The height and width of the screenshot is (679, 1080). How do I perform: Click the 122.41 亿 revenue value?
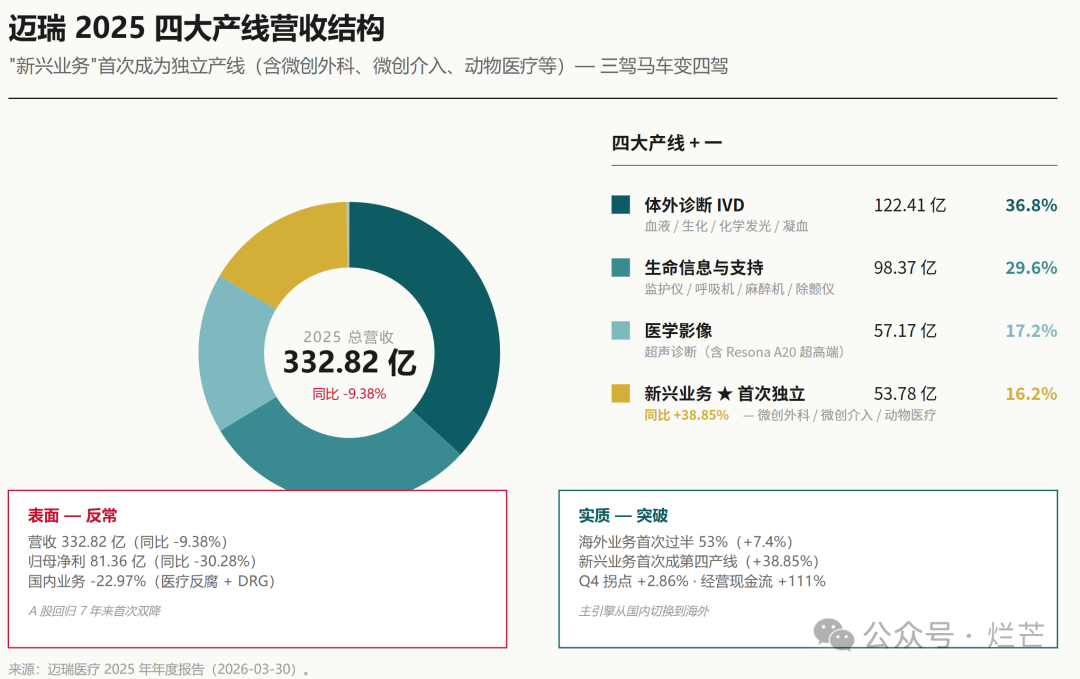coord(910,205)
